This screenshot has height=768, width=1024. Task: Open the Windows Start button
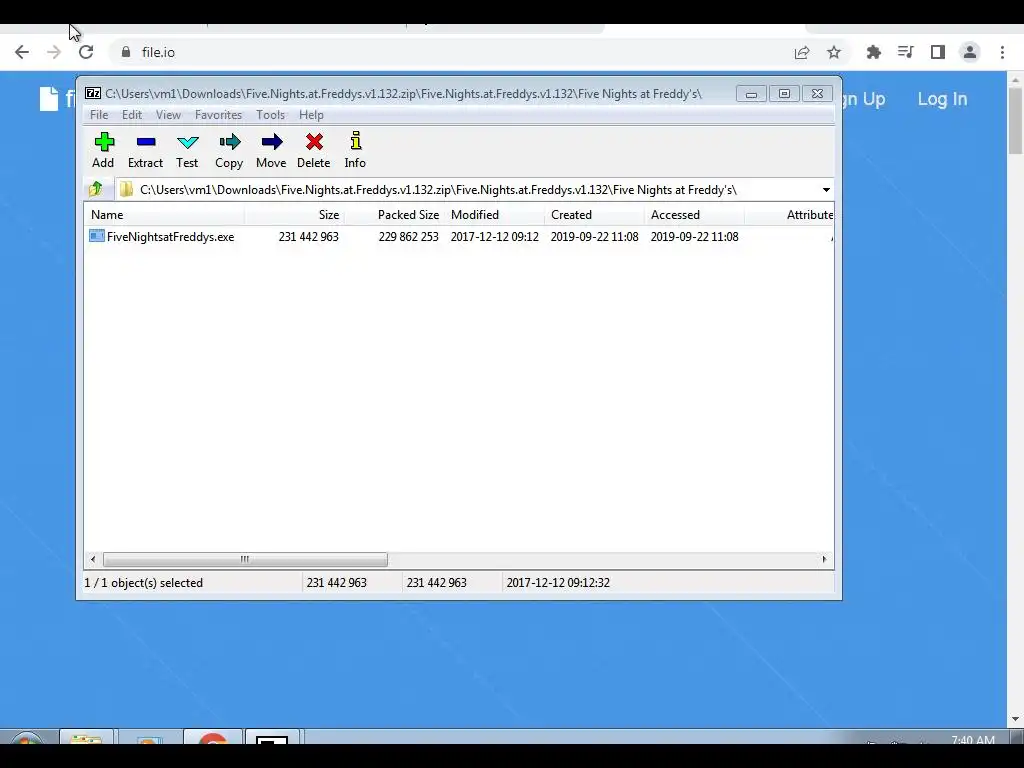tap(27, 738)
